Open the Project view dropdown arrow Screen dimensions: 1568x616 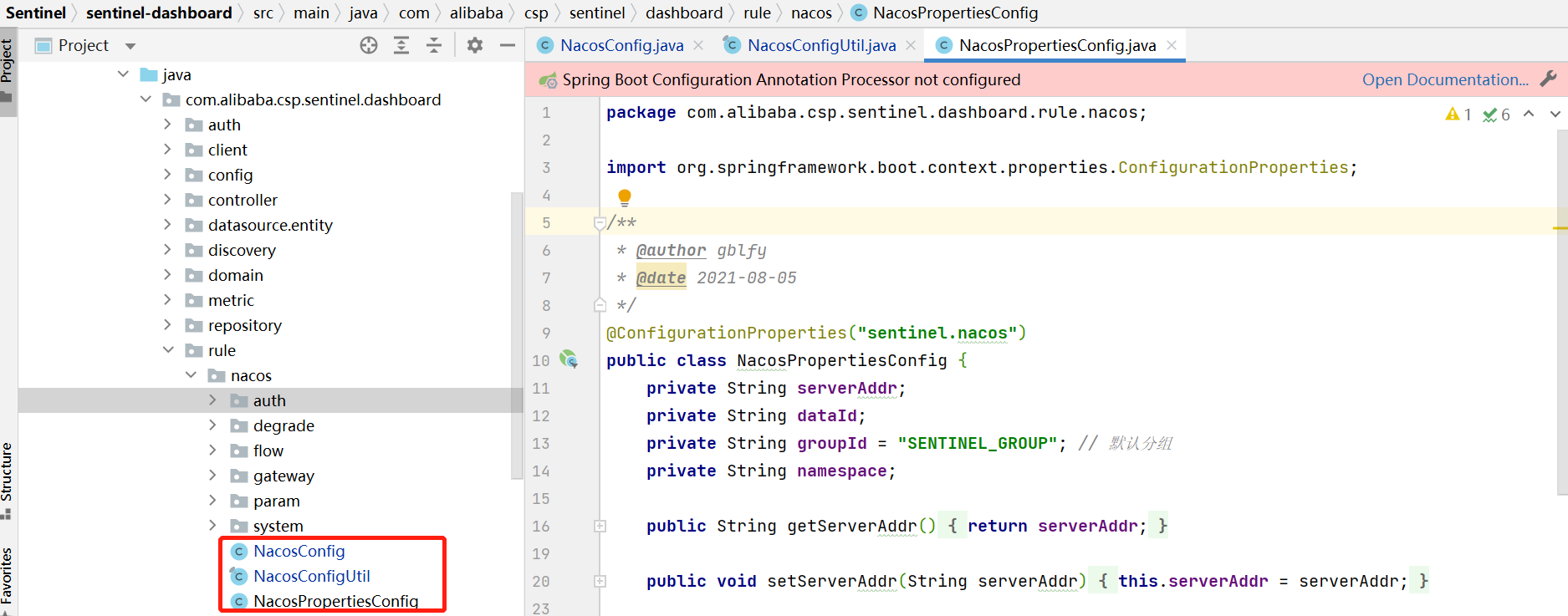(130, 46)
